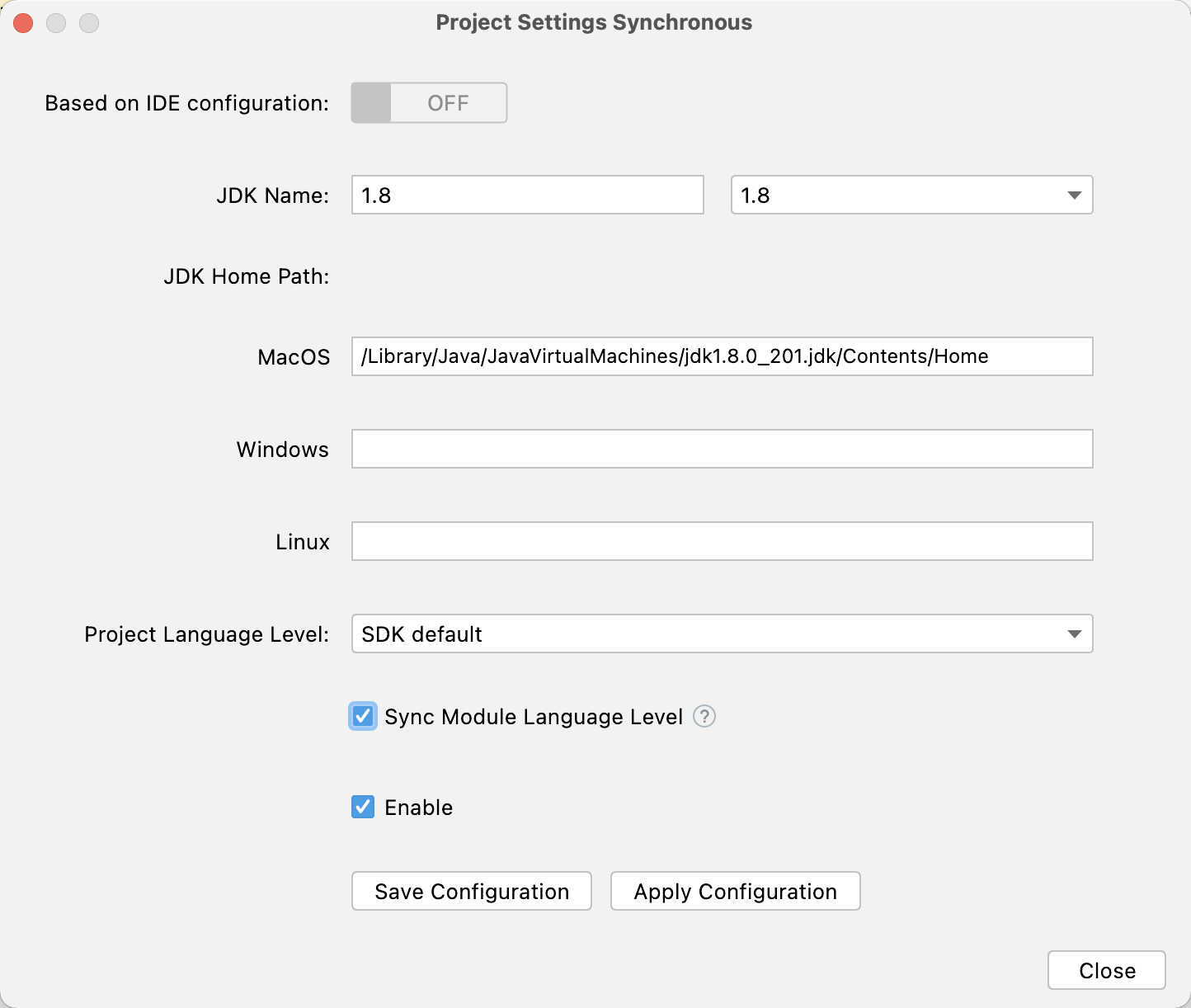
Task: Click the JDK Name input showing 1.8
Action: pyautogui.click(x=527, y=195)
